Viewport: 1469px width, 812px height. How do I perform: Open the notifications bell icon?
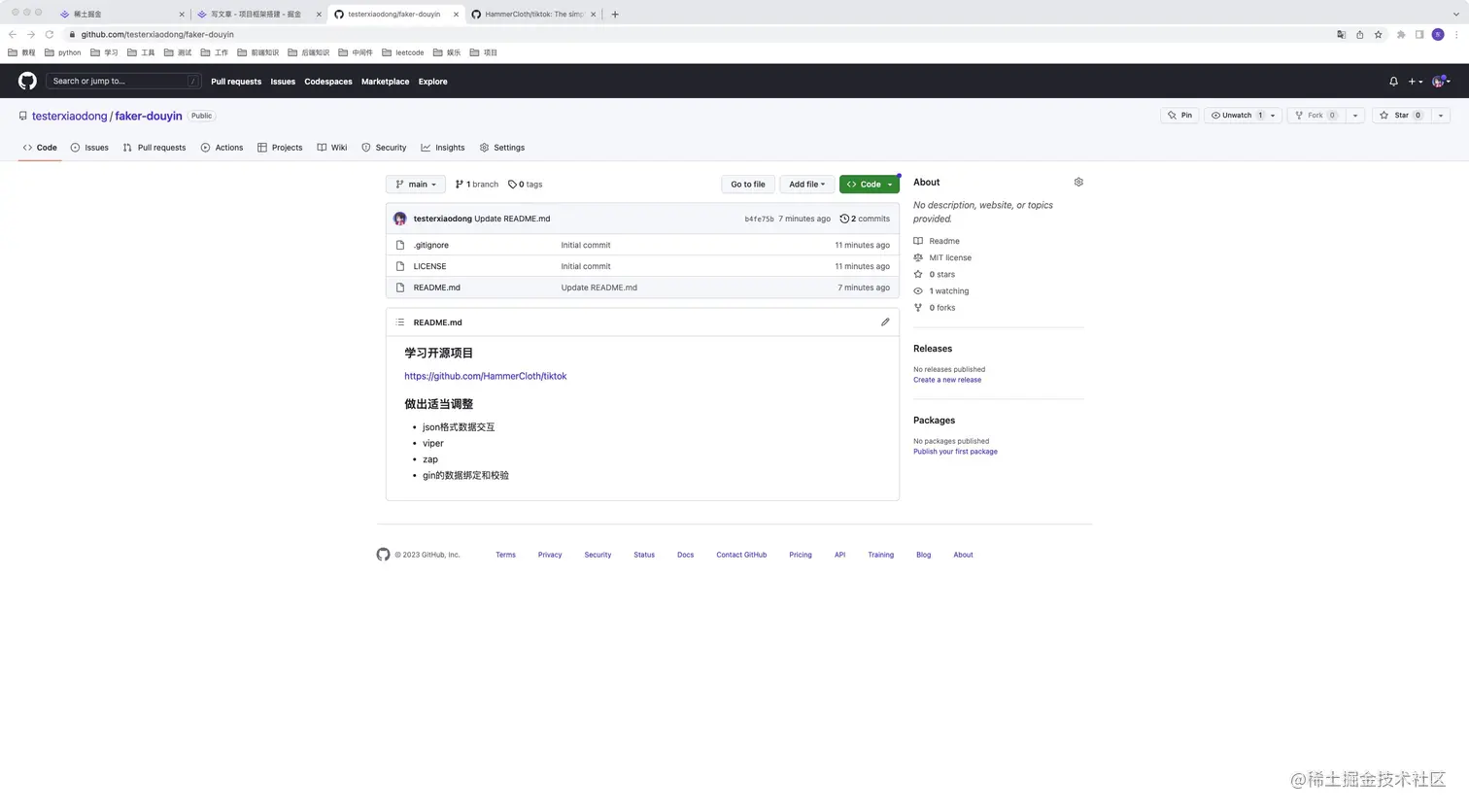click(x=1393, y=82)
